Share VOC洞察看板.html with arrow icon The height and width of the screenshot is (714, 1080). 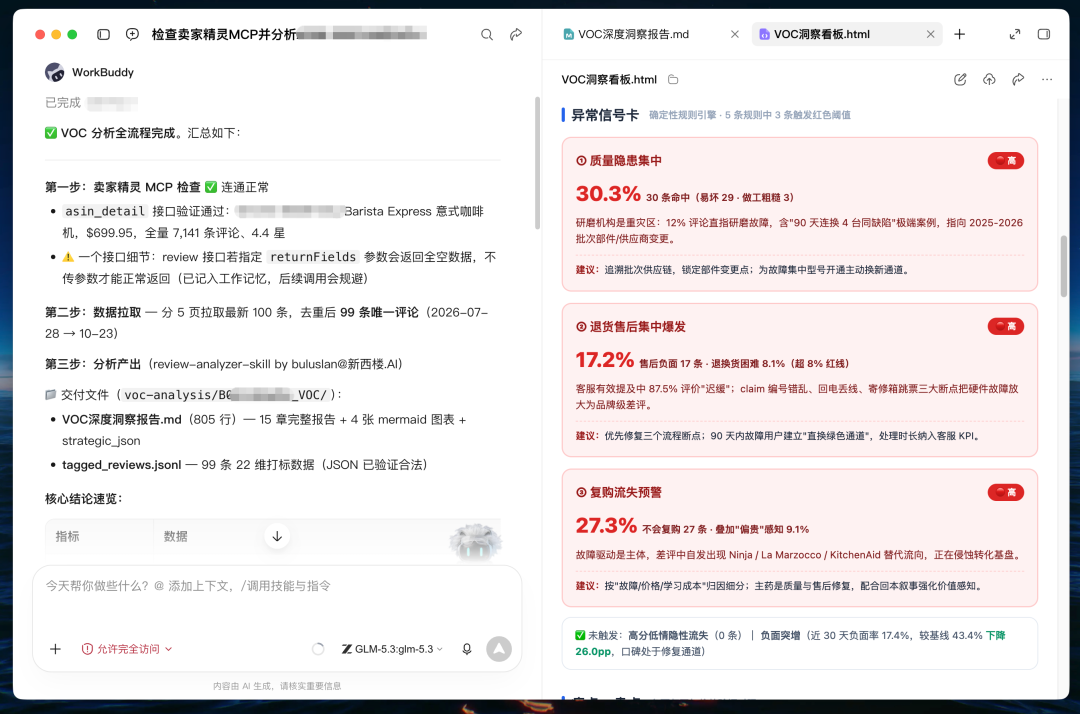coord(1018,80)
